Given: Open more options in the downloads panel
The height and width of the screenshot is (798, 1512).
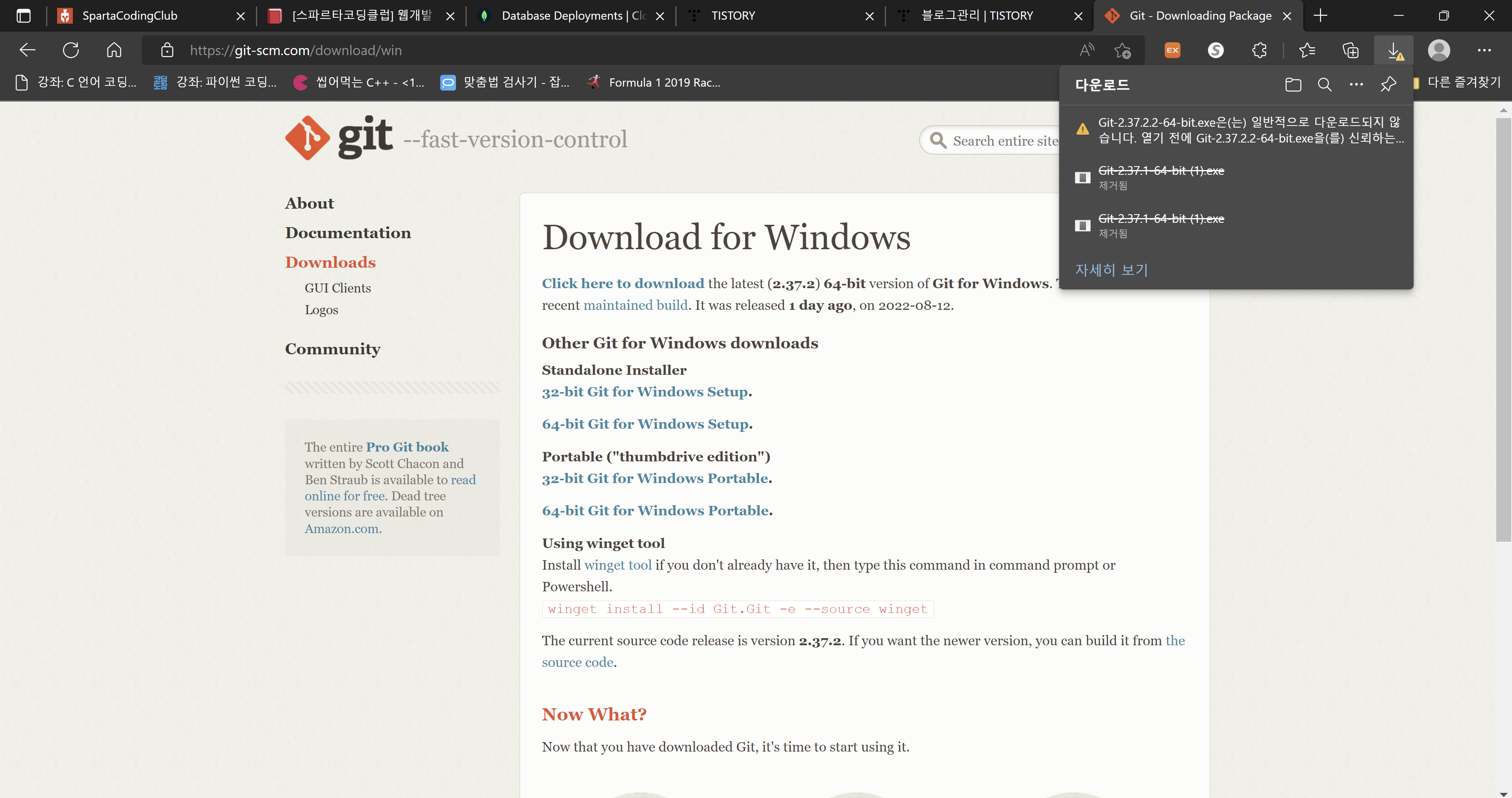Looking at the screenshot, I should [1356, 85].
